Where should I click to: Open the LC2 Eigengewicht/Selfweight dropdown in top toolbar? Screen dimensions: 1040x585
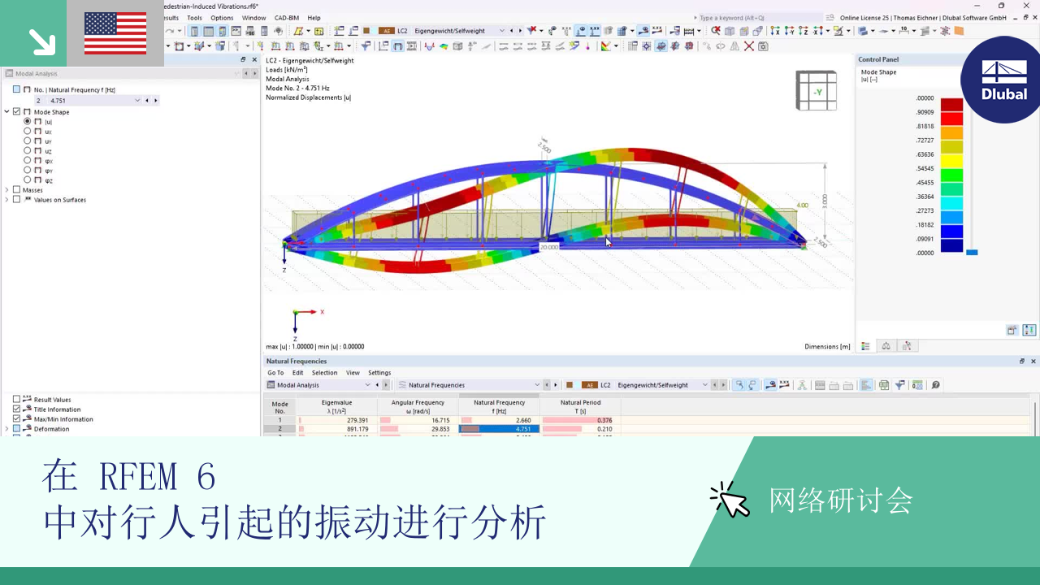(501, 31)
